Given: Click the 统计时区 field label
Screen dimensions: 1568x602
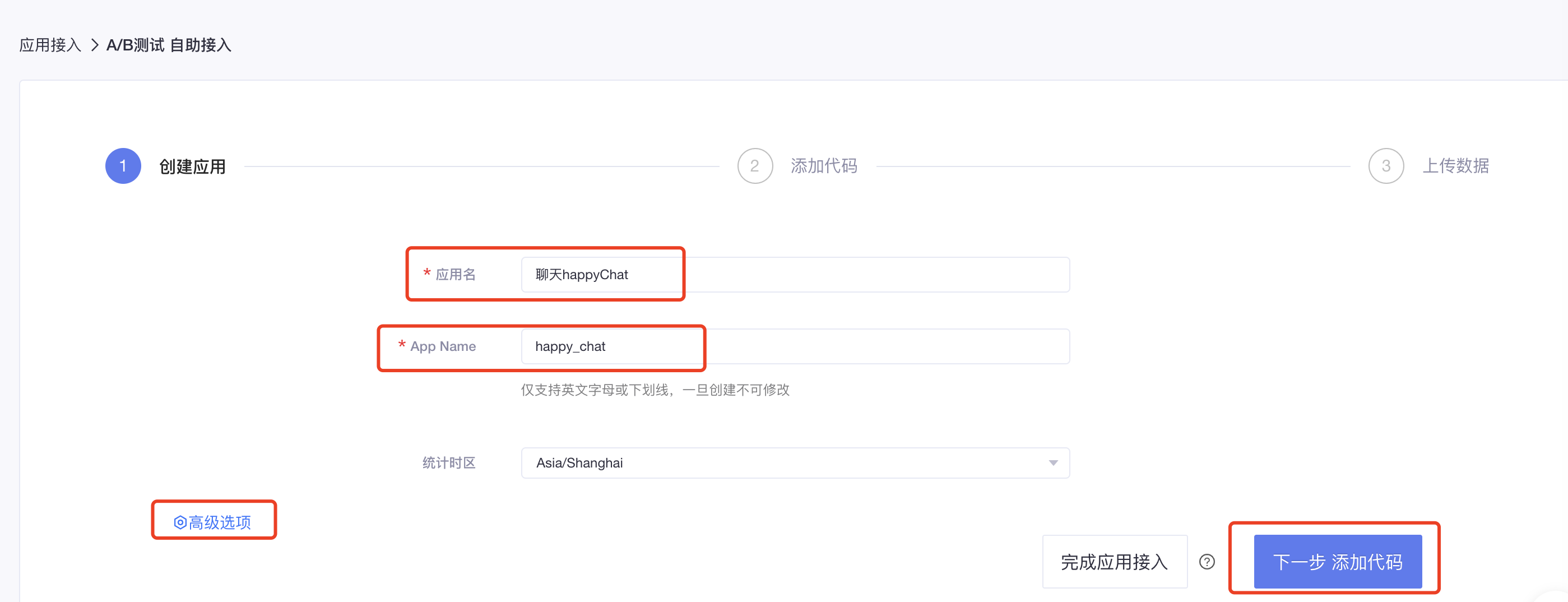Looking at the screenshot, I should tap(449, 463).
